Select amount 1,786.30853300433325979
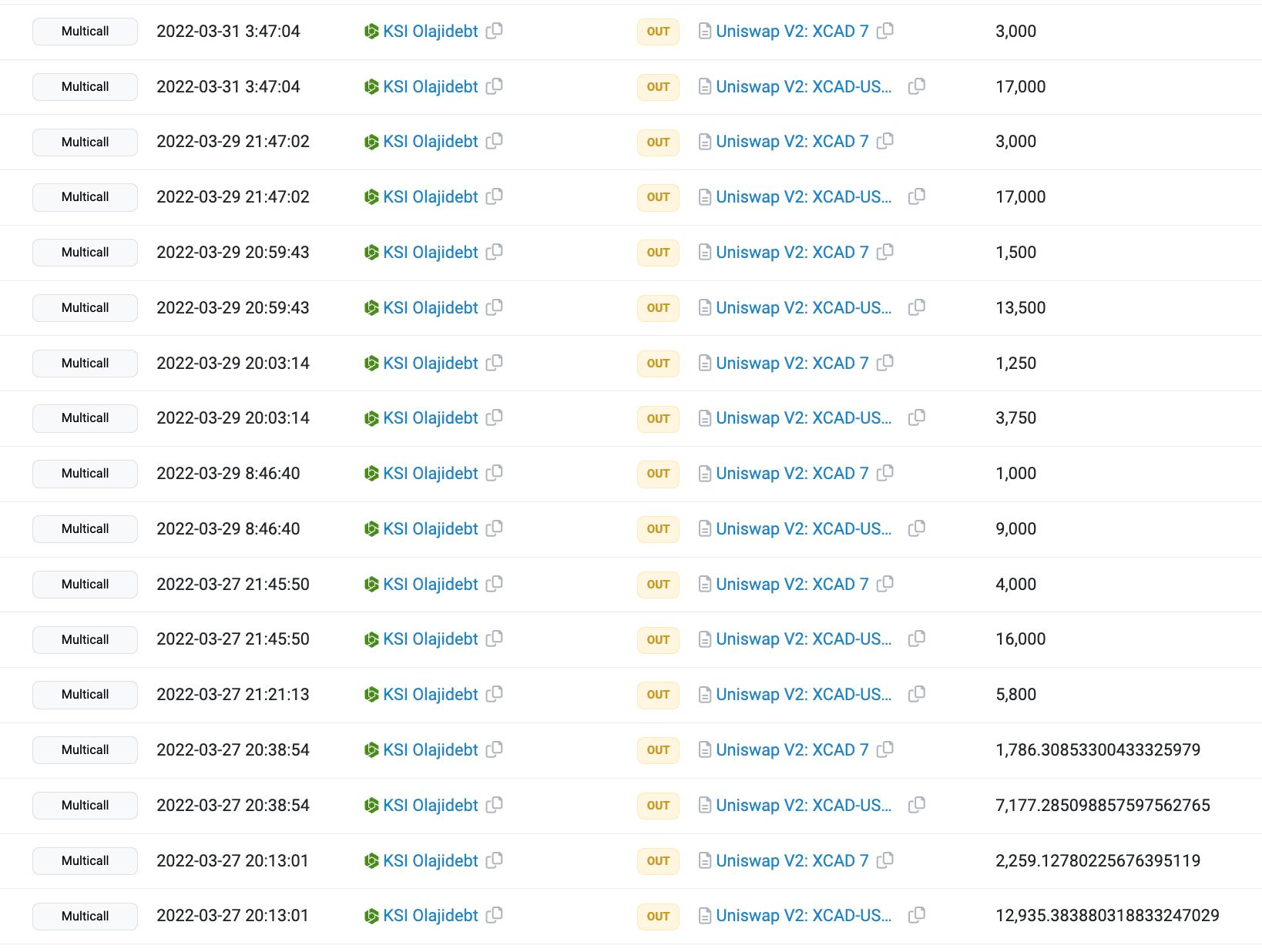Screen dimensions: 1262x952 1098,749
